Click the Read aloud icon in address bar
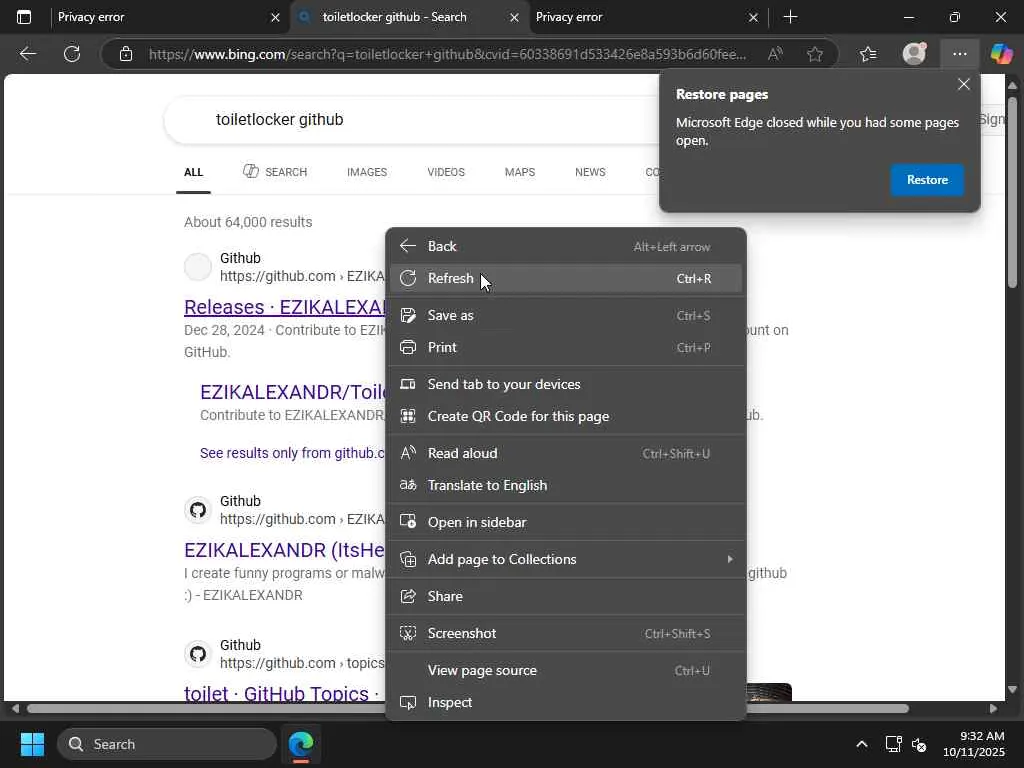Screen dimensions: 1024x768 pyautogui.click(x=775, y=54)
